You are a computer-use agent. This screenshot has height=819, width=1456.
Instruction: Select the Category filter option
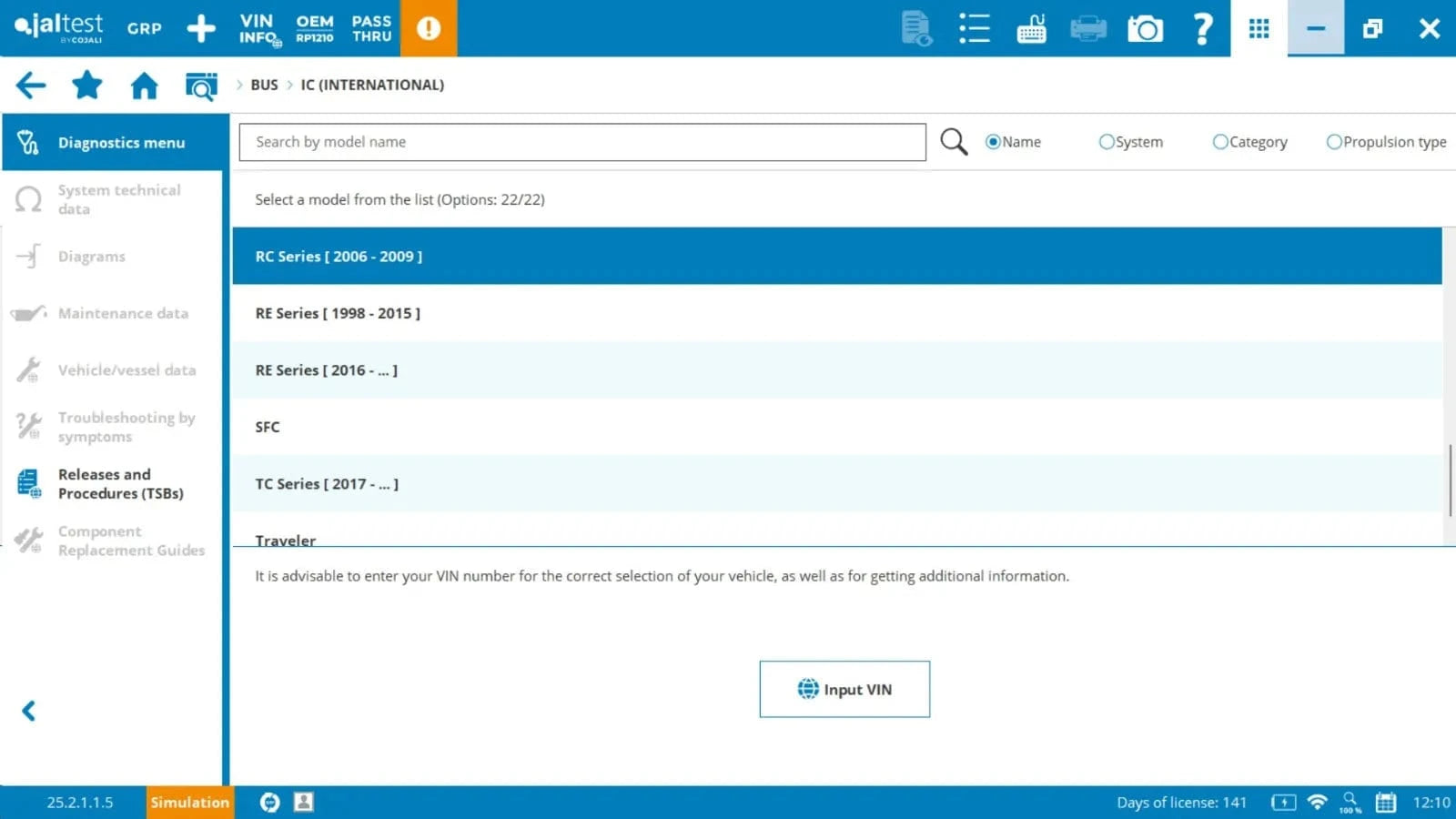tap(1220, 142)
